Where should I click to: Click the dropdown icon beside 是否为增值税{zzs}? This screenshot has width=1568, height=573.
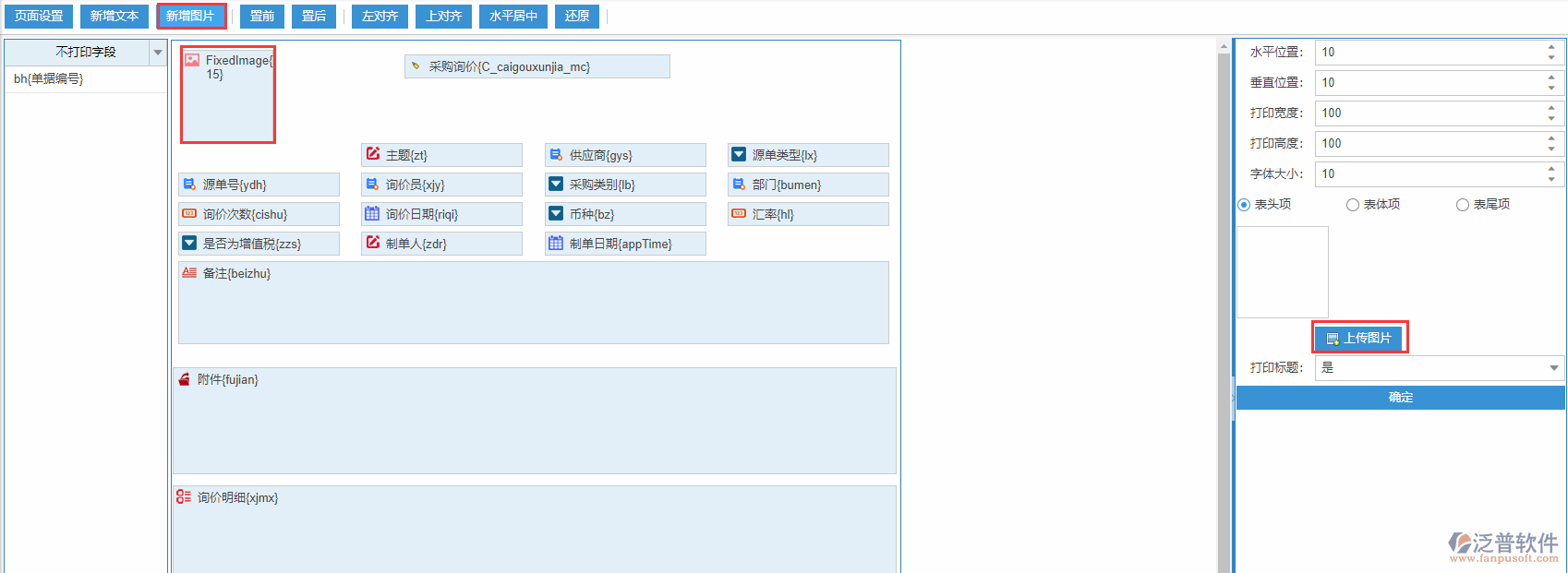(189, 243)
